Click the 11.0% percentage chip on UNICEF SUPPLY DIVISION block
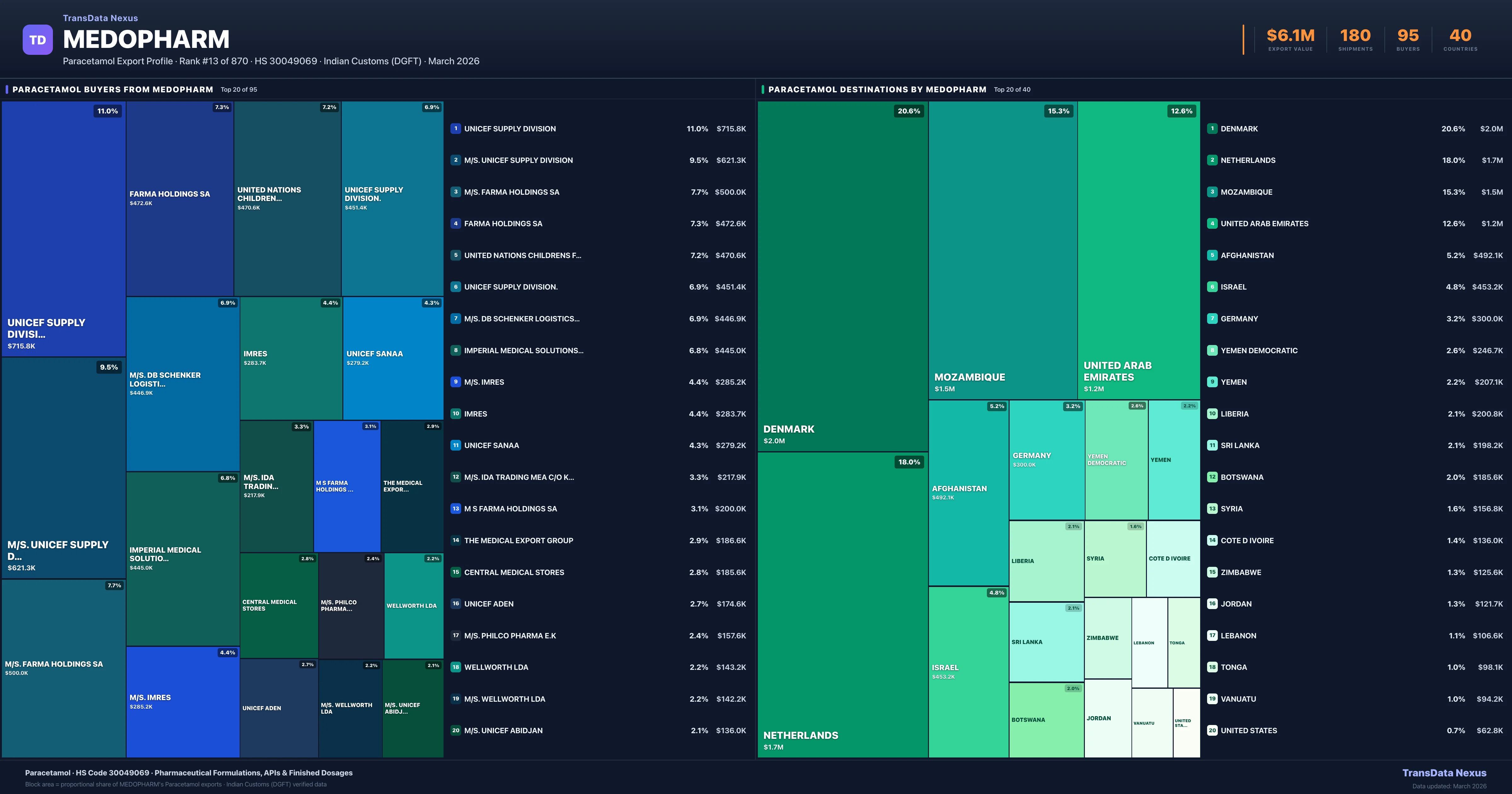 (x=108, y=110)
